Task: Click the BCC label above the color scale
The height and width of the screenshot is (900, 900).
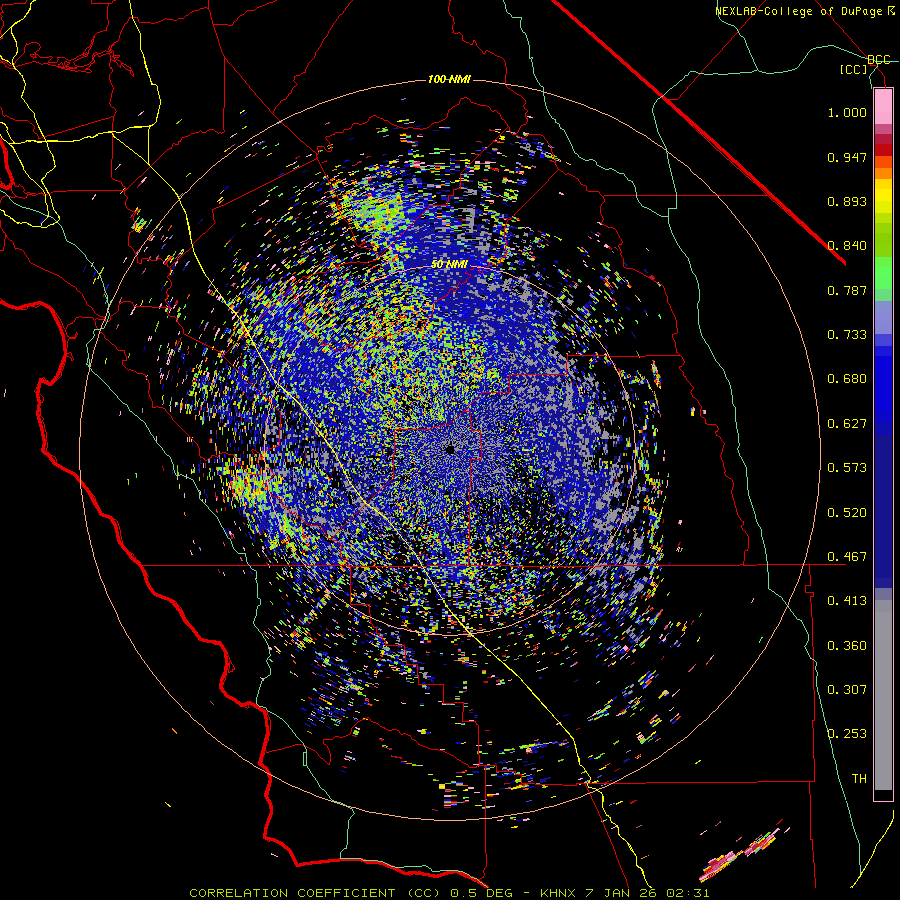Action: tap(879, 60)
